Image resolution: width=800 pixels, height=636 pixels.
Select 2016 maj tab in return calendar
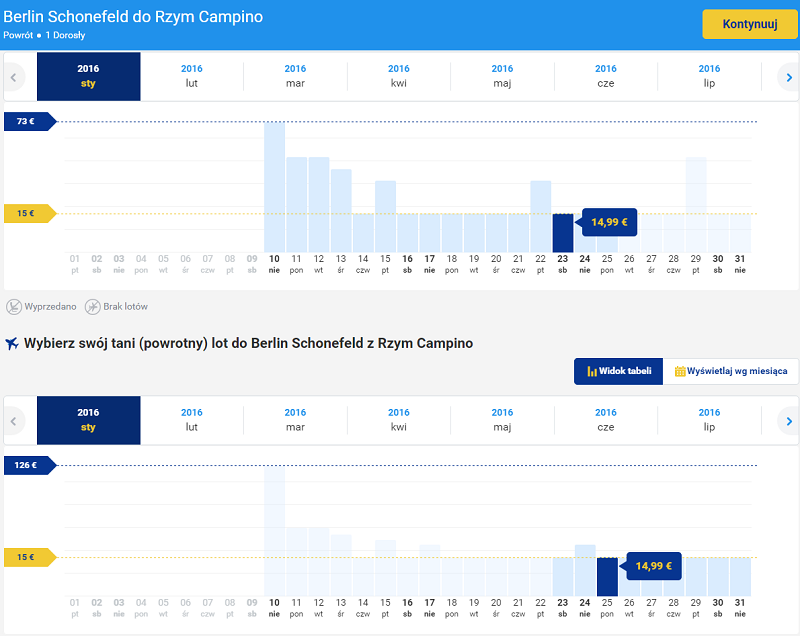pyautogui.click(x=503, y=420)
